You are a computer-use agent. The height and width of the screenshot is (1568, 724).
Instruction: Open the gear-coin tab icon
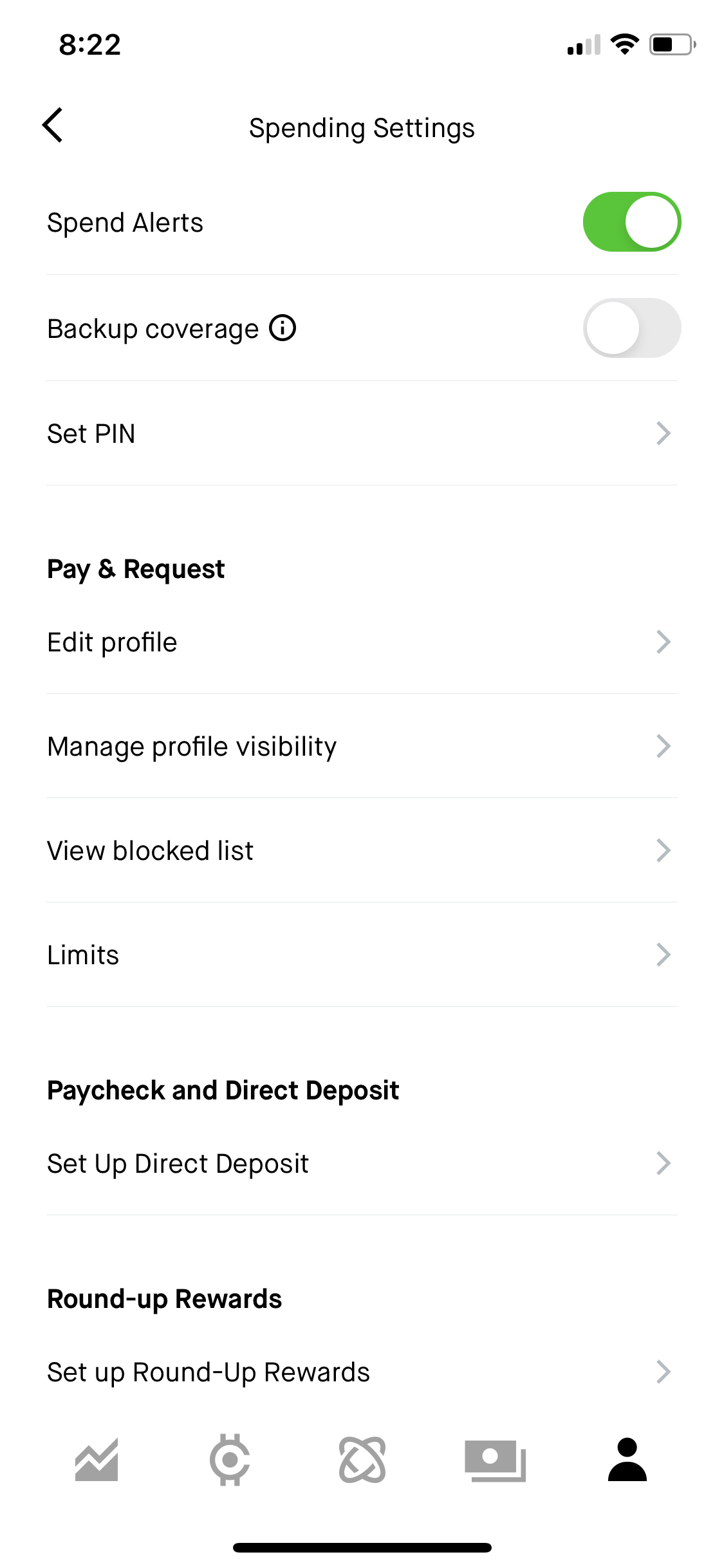[230, 1459]
